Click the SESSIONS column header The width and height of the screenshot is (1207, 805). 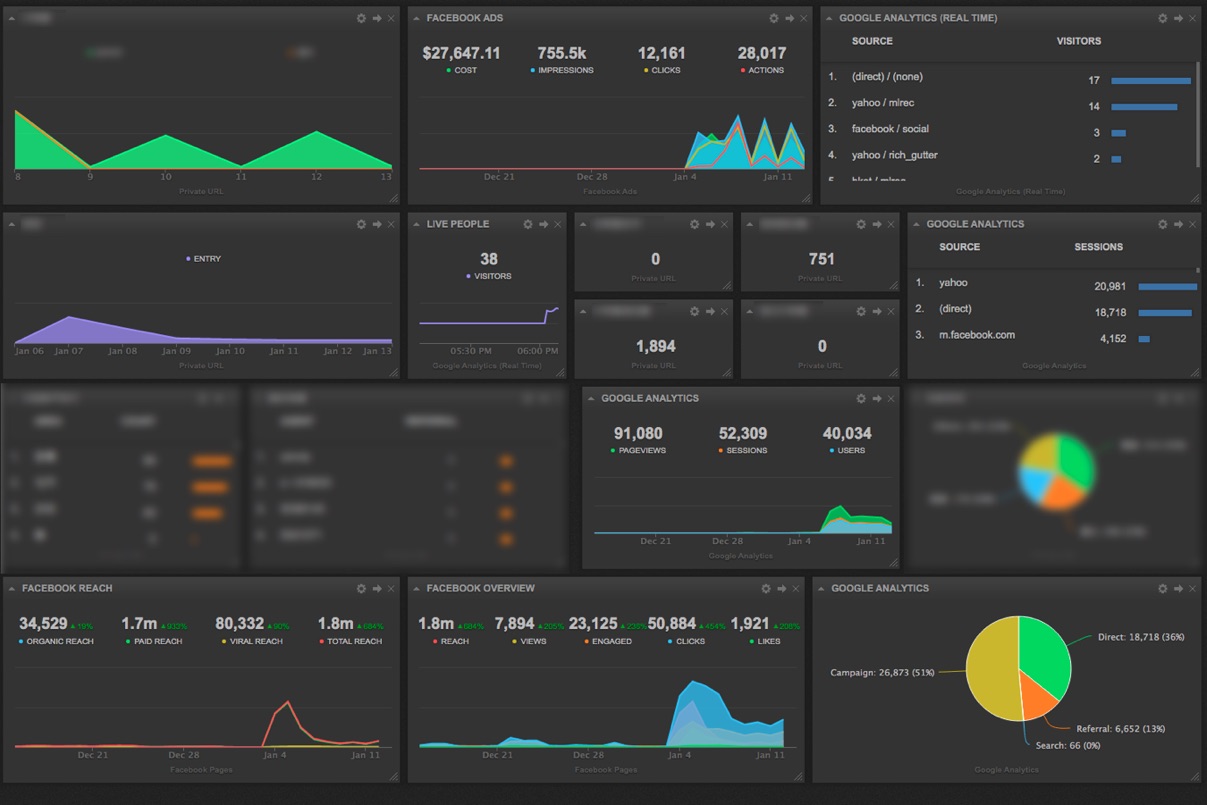coord(1098,247)
